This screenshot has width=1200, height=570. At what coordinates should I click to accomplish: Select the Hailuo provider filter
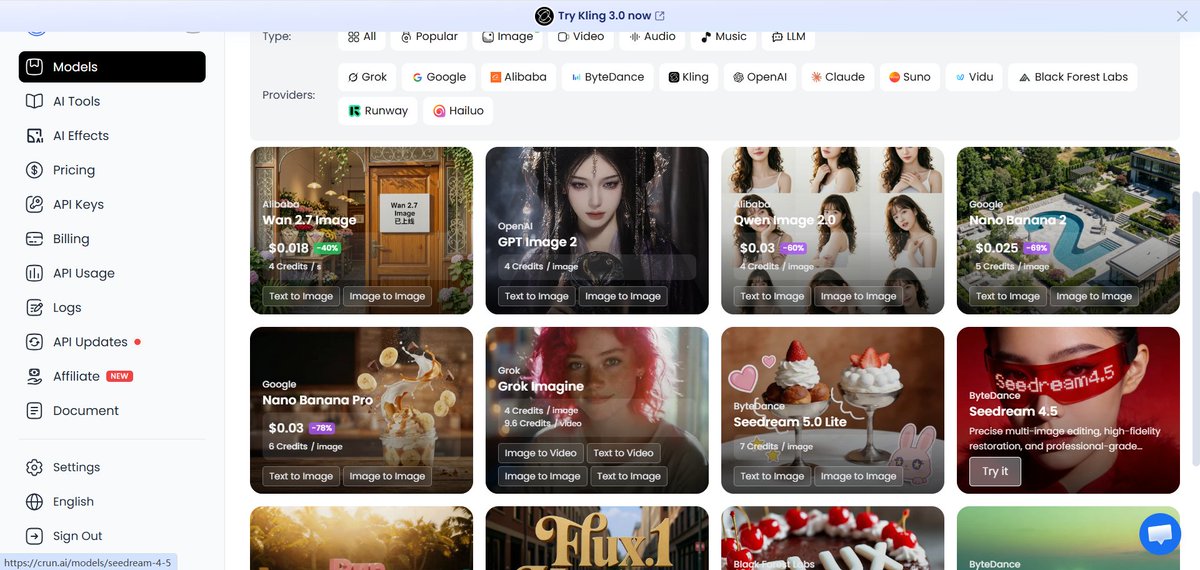pos(458,111)
